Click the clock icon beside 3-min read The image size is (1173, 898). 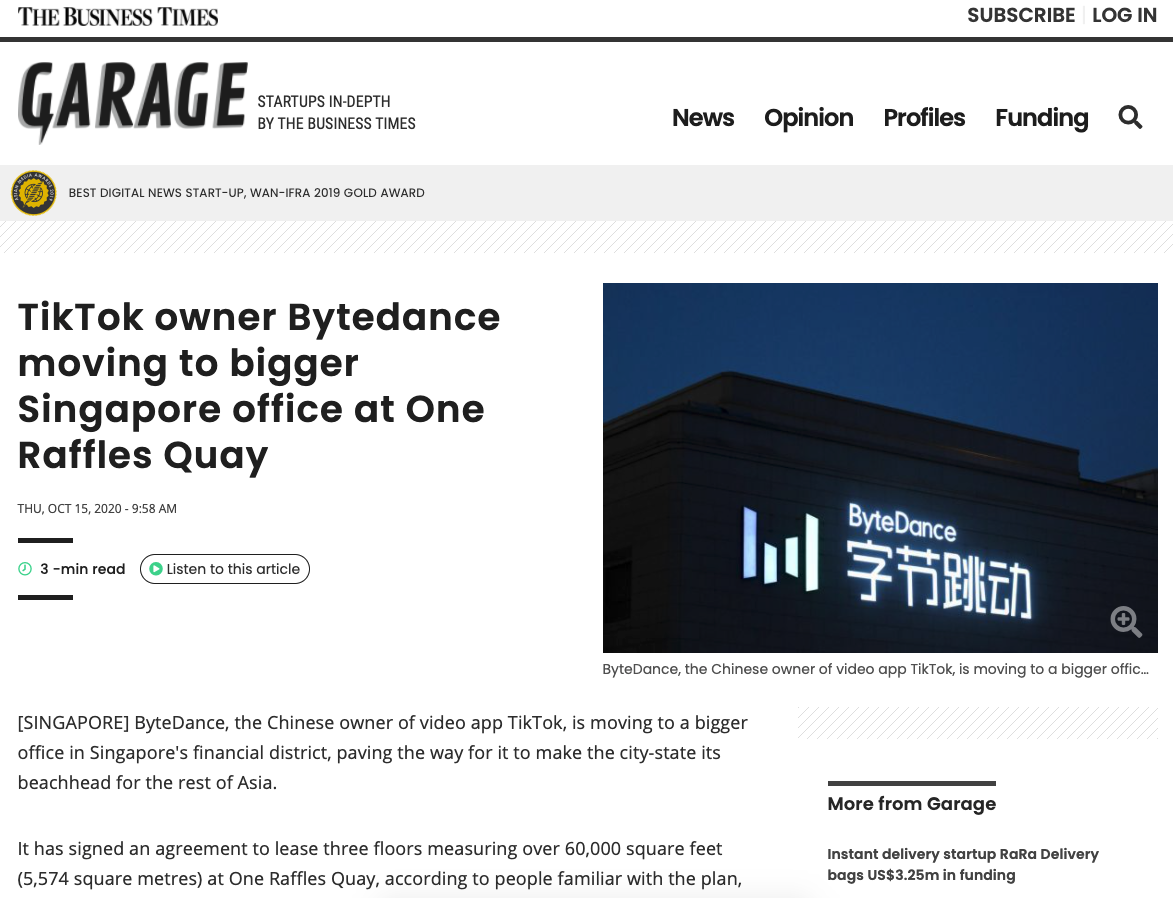(25, 569)
